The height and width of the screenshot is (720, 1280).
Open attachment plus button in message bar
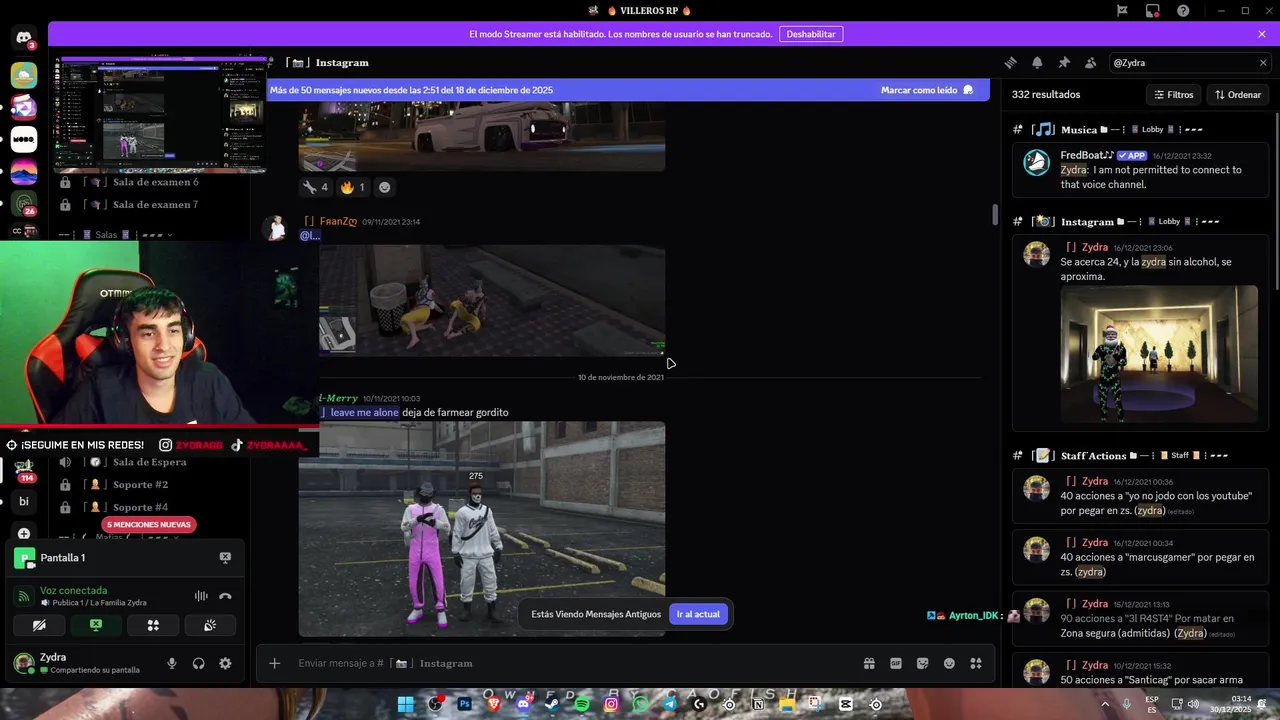(x=275, y=663)
